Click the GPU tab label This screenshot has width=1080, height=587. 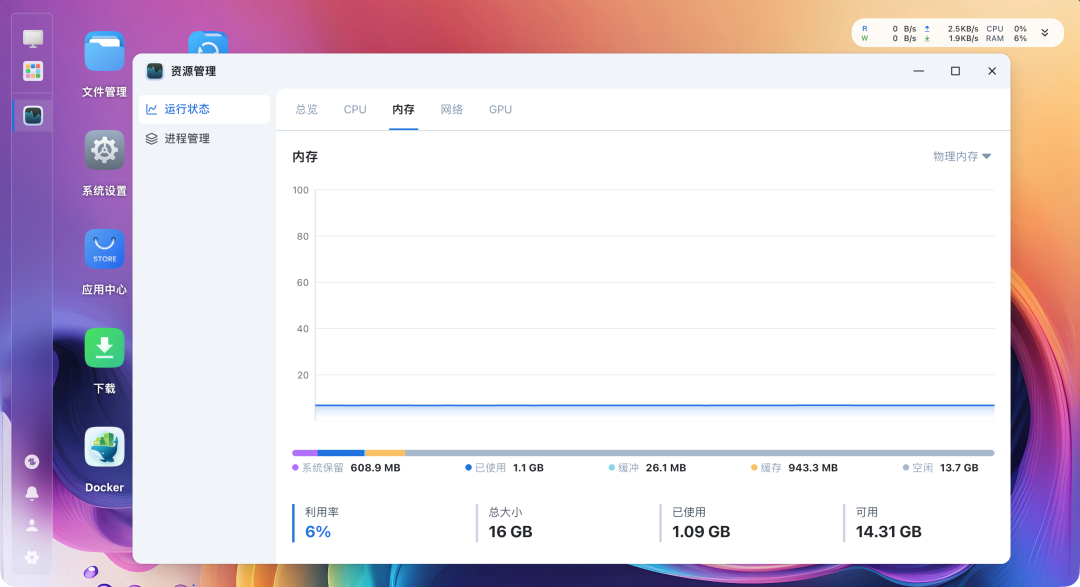[x=500, y=109]
